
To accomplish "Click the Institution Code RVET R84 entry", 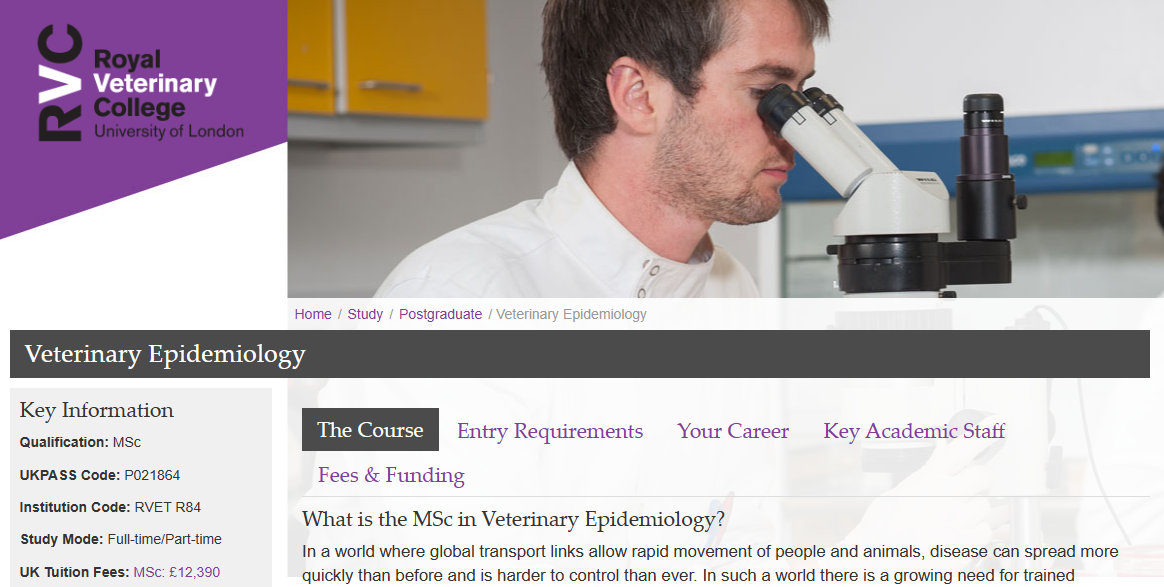I will (110, 507).
